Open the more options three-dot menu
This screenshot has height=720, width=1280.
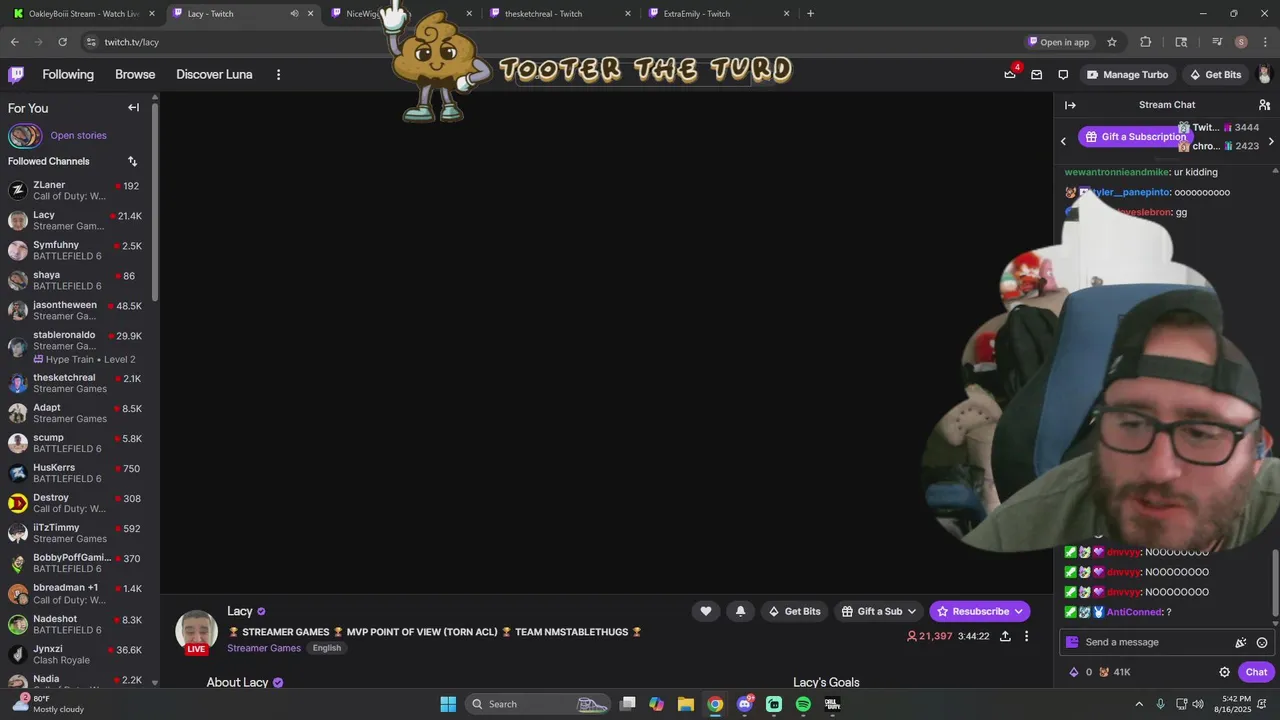click(278, 74)
